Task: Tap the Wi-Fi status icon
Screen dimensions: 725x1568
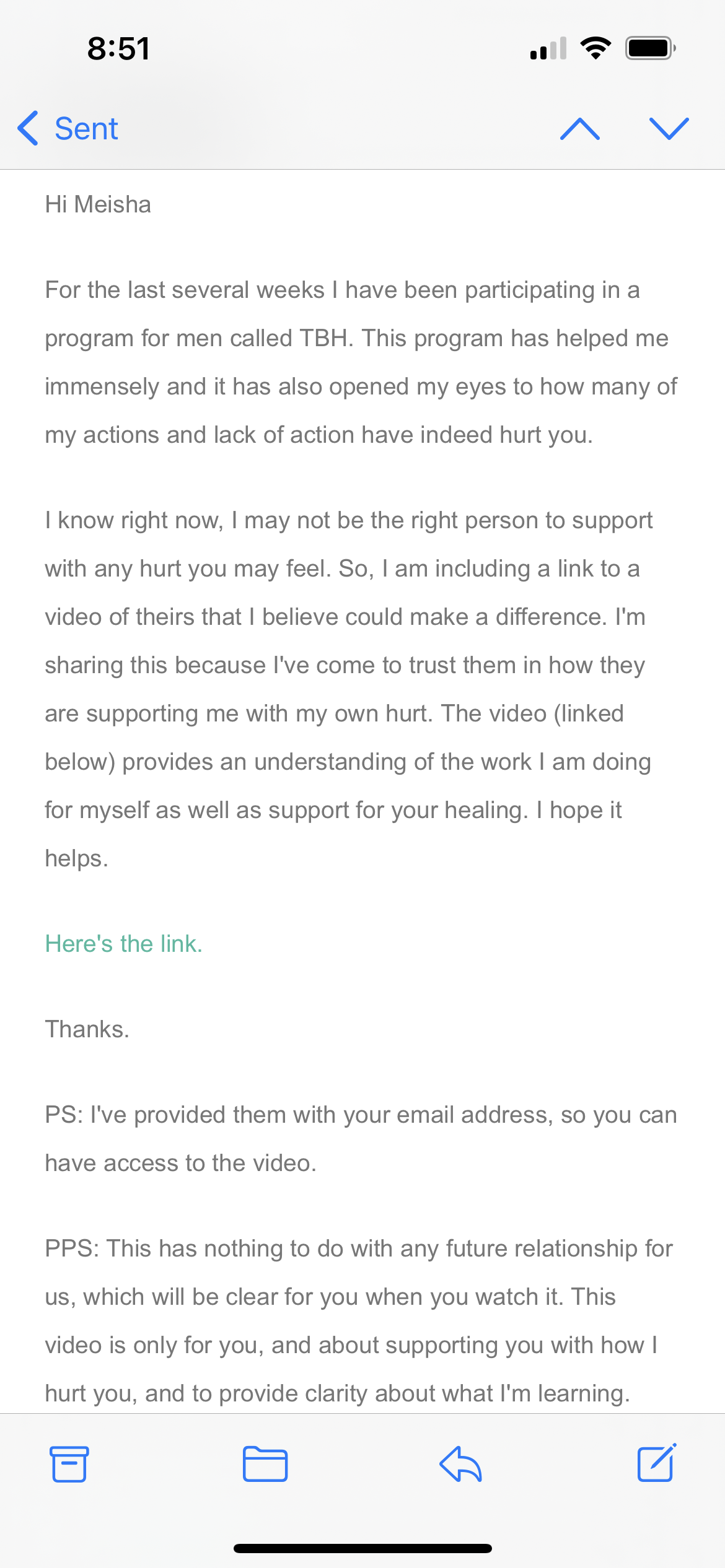Action: (x=595, y=48)
